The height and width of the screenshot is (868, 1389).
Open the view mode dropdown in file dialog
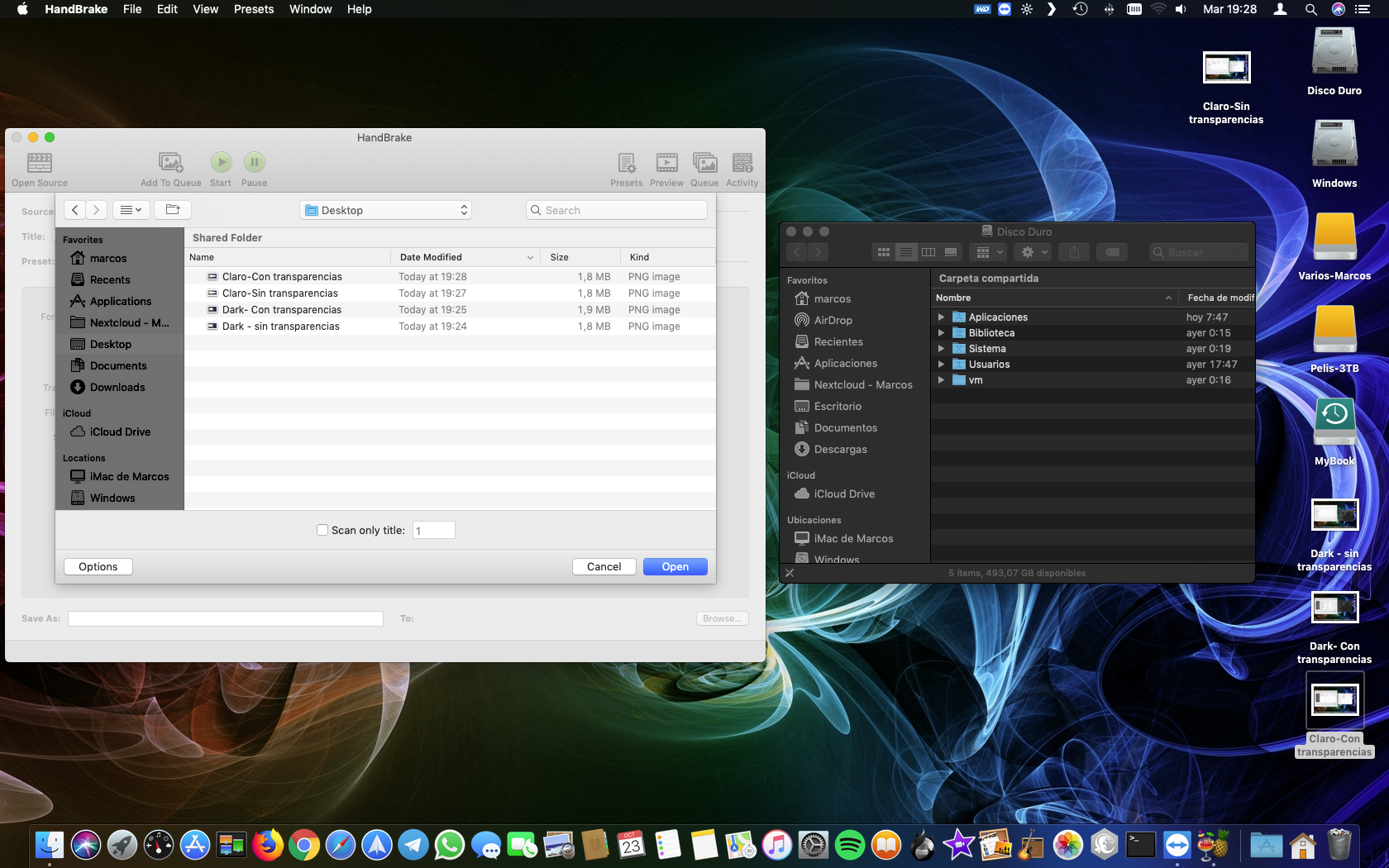coord(131,210)
